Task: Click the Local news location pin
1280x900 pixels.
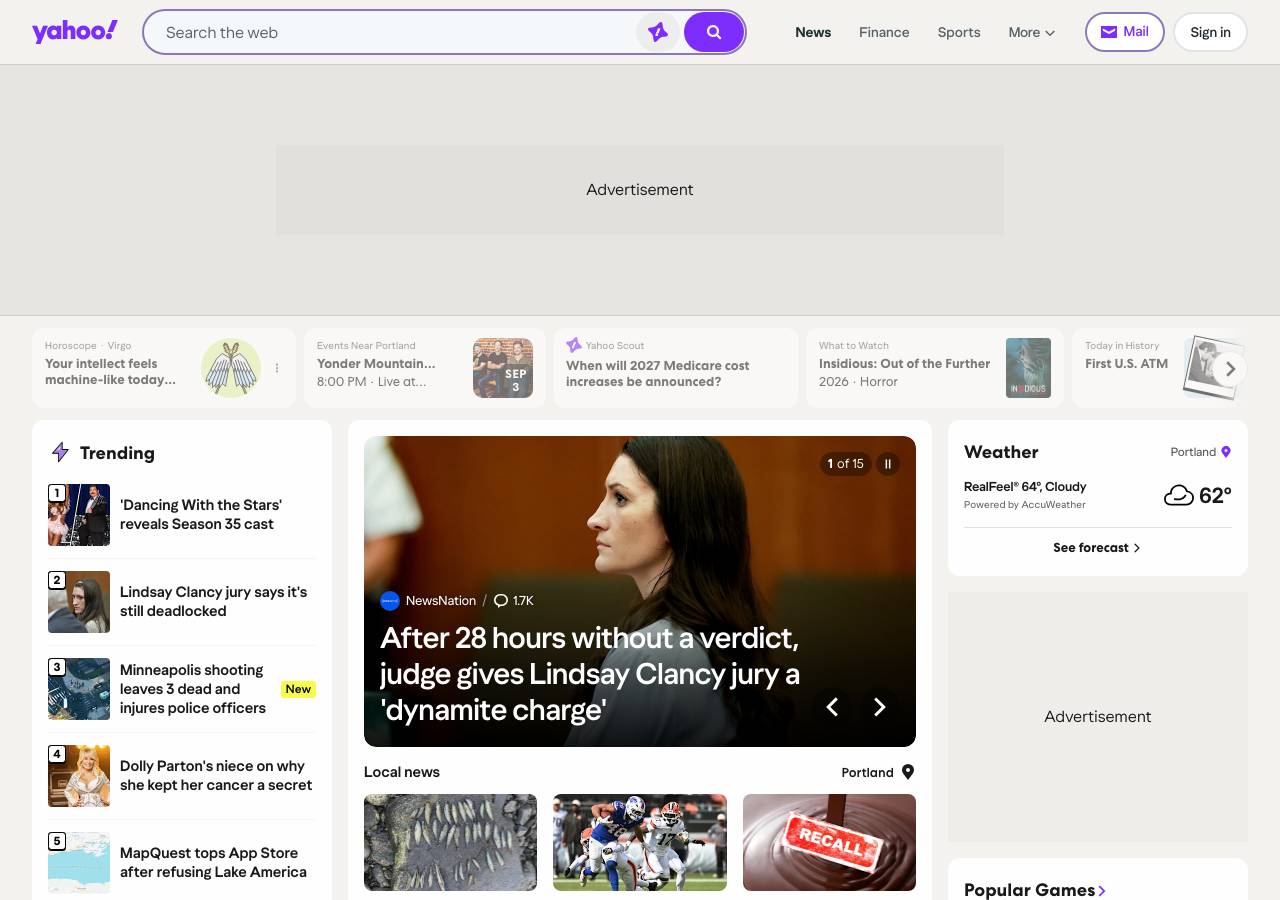Action: click(908, 772)
